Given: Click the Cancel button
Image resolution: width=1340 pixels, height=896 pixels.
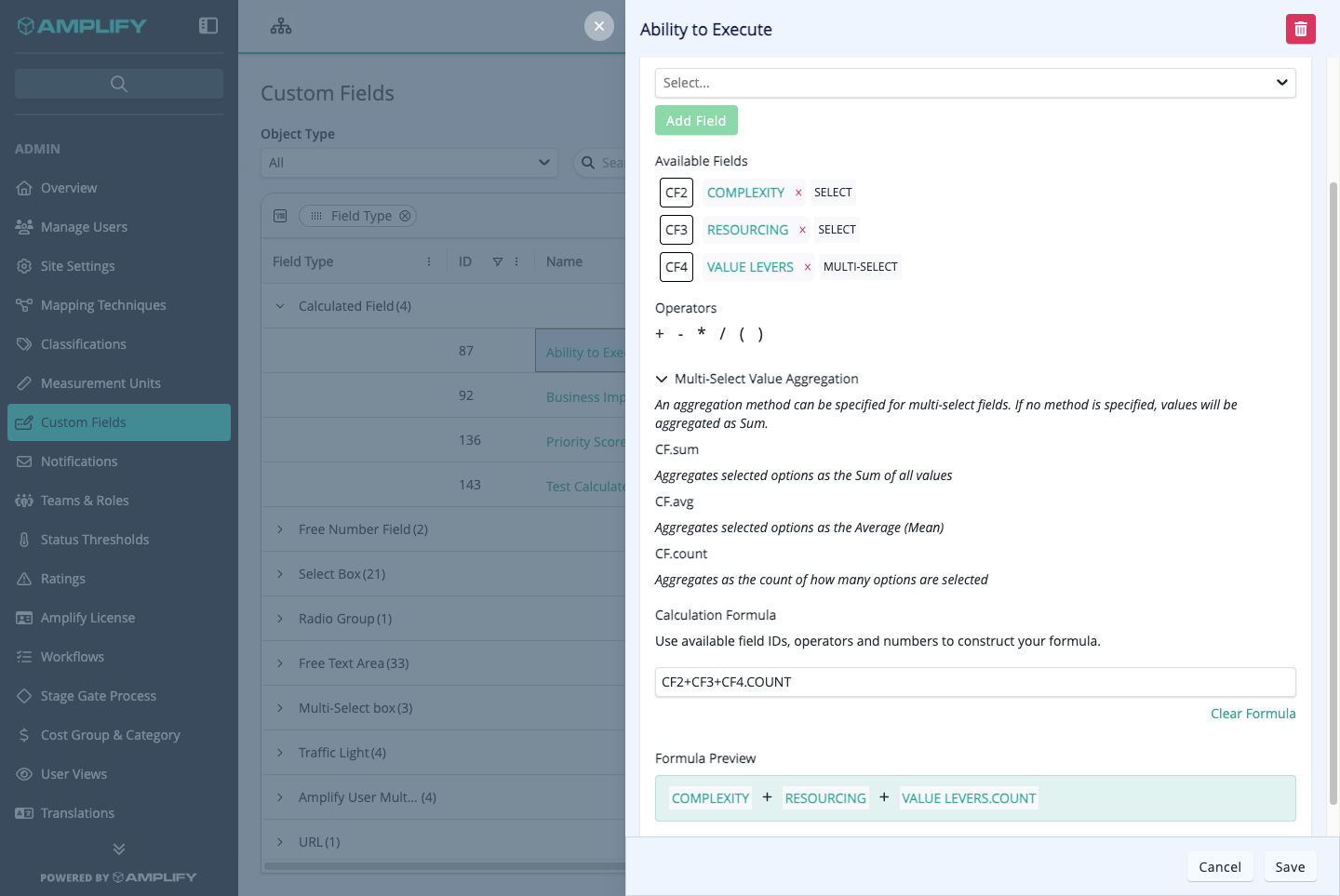Looking at the screenshot, I should (1220, 867).
